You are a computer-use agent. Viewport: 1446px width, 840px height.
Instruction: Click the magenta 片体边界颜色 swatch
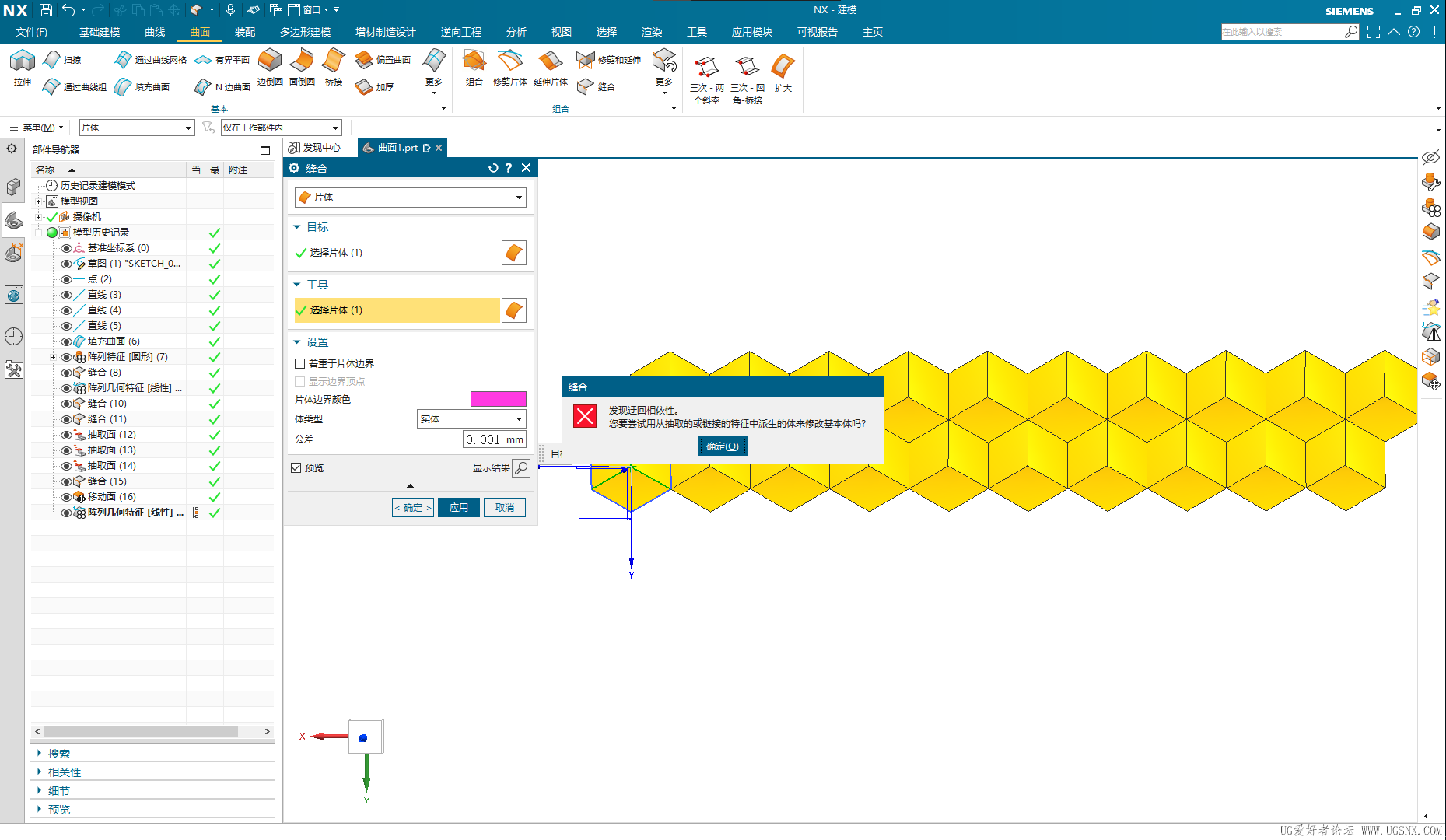pos(499,399)
